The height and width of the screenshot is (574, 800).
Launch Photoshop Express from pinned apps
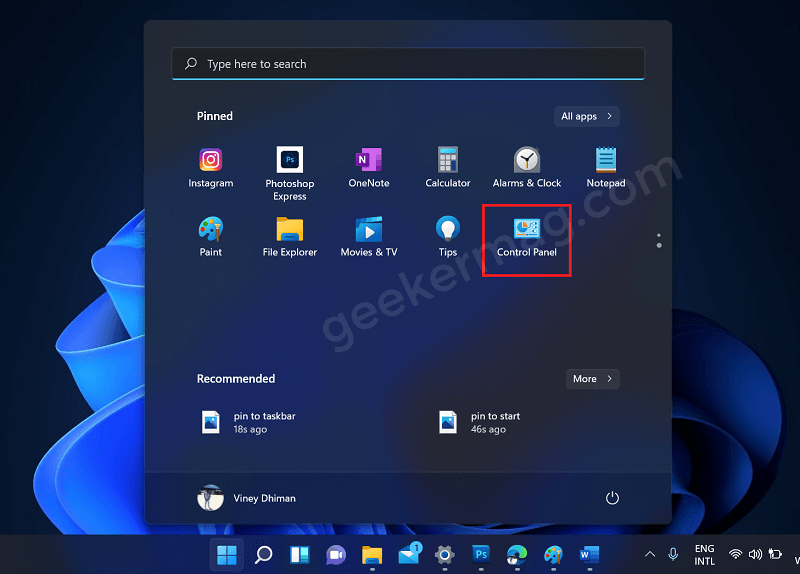(x=289, y=173)
